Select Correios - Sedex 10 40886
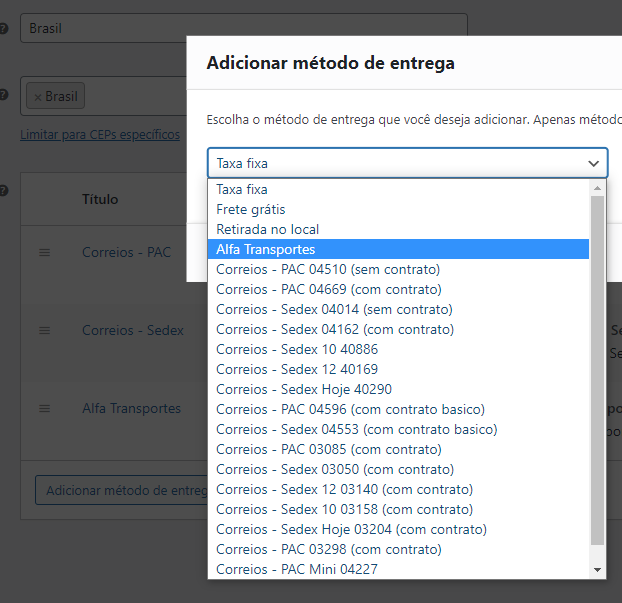Image resolution: width=622 pixels, height=603 pixels. click(x=398, y=349)
